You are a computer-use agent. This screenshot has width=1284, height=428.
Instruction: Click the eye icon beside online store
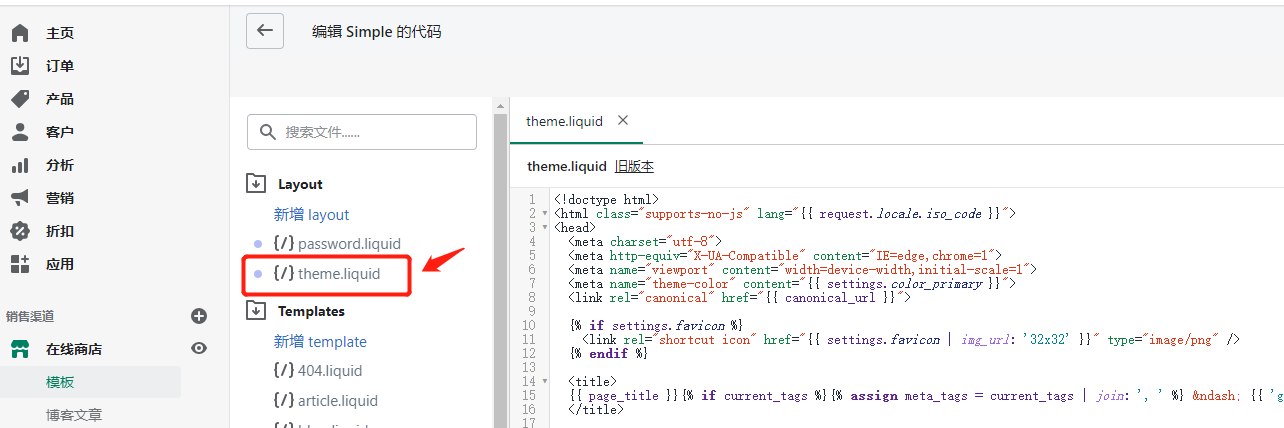click(199, 348)
